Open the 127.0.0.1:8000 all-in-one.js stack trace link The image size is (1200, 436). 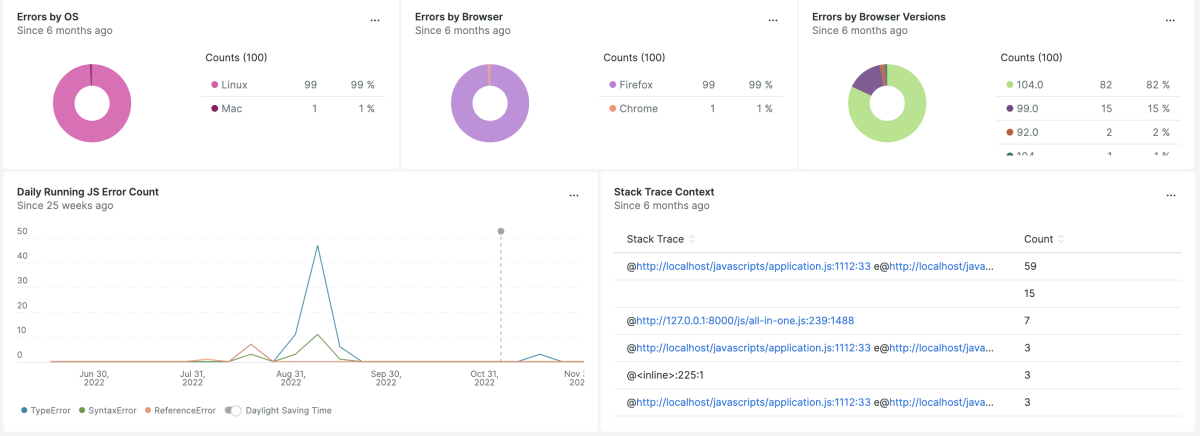pos(745,321)
